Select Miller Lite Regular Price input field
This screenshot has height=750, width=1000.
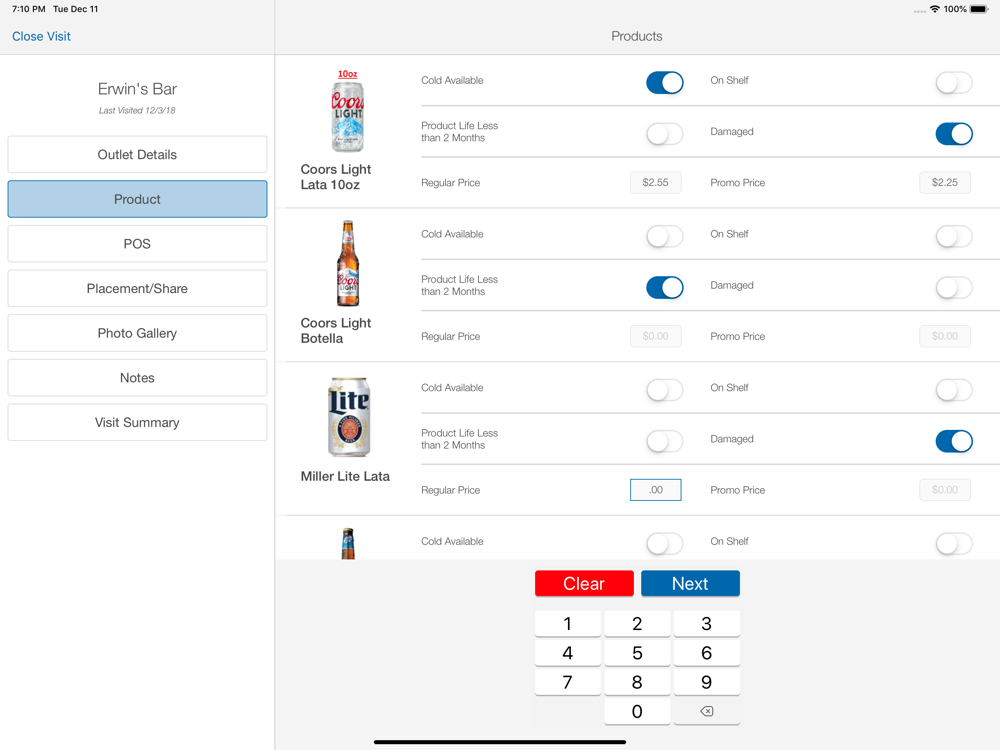pos(655,490)
